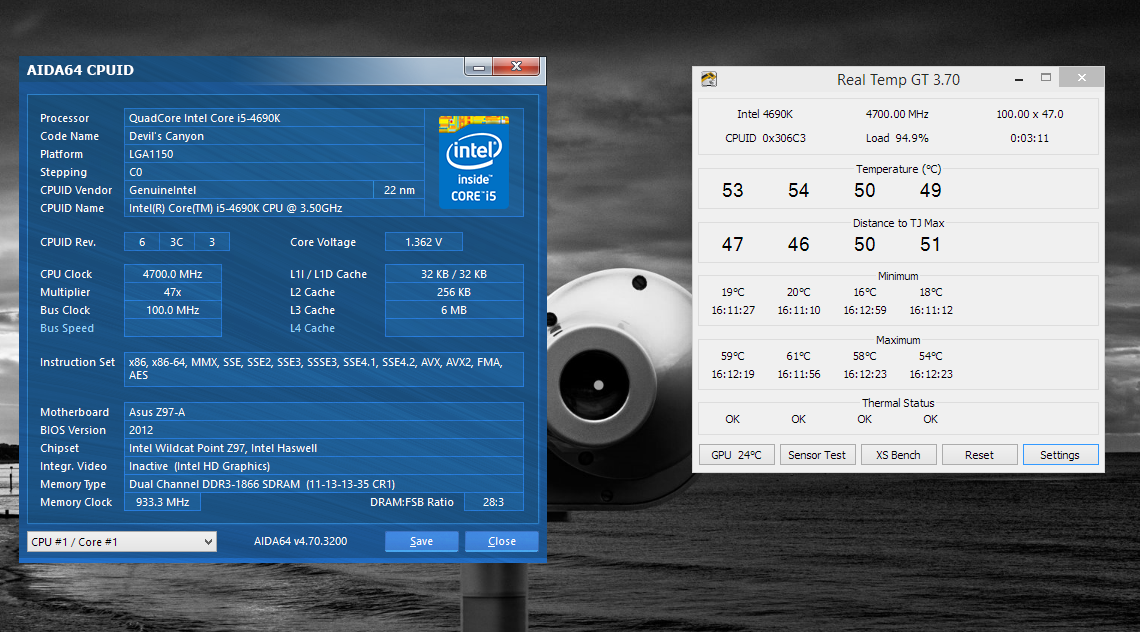Click the uptime '0:03:11' in Real Temp
This screenshot has width=1140, height=632.
pyautogui.click(x=1029, y=138)
